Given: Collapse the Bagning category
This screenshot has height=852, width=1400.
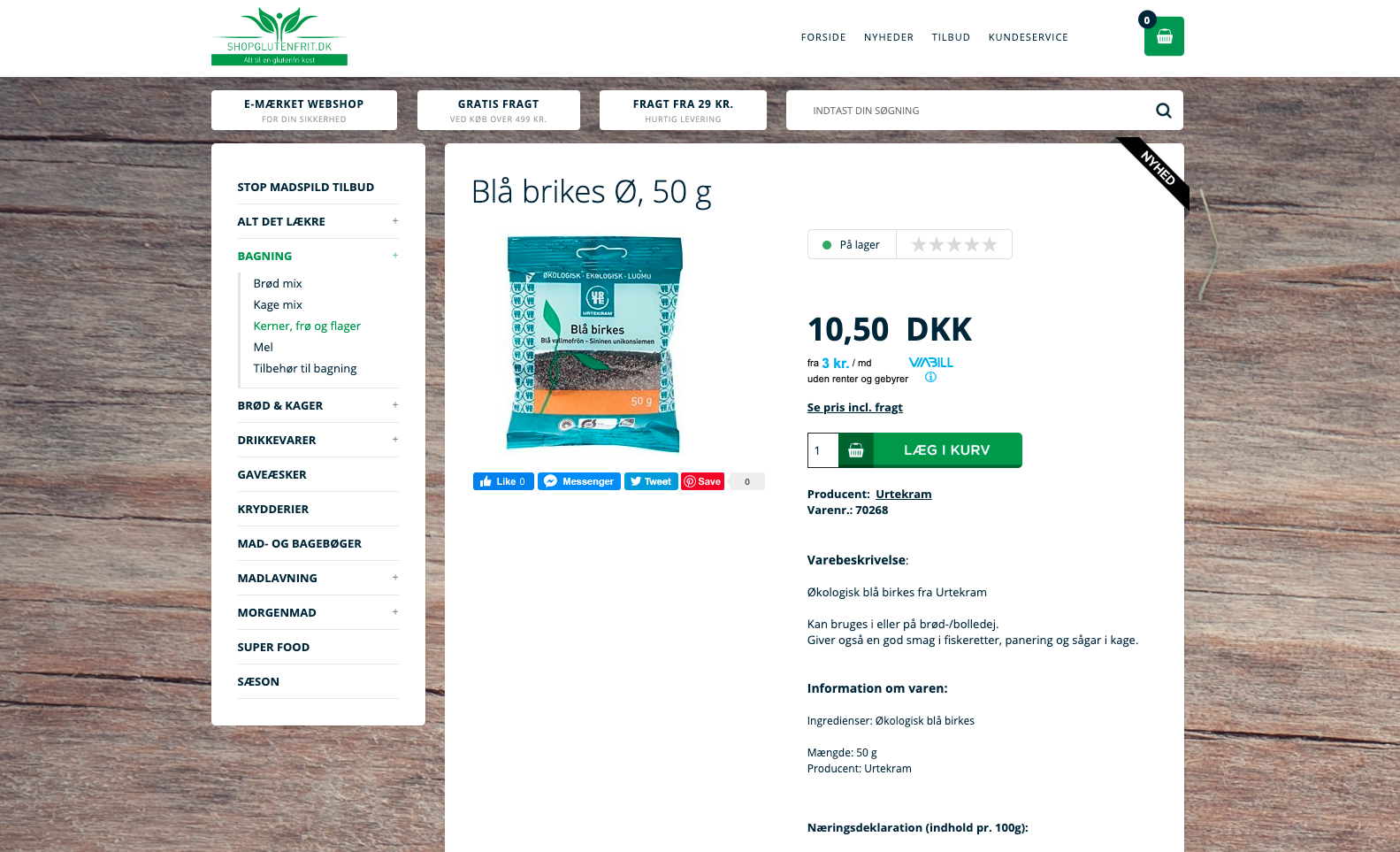Looking at the screenshot, I should (395, 256).
